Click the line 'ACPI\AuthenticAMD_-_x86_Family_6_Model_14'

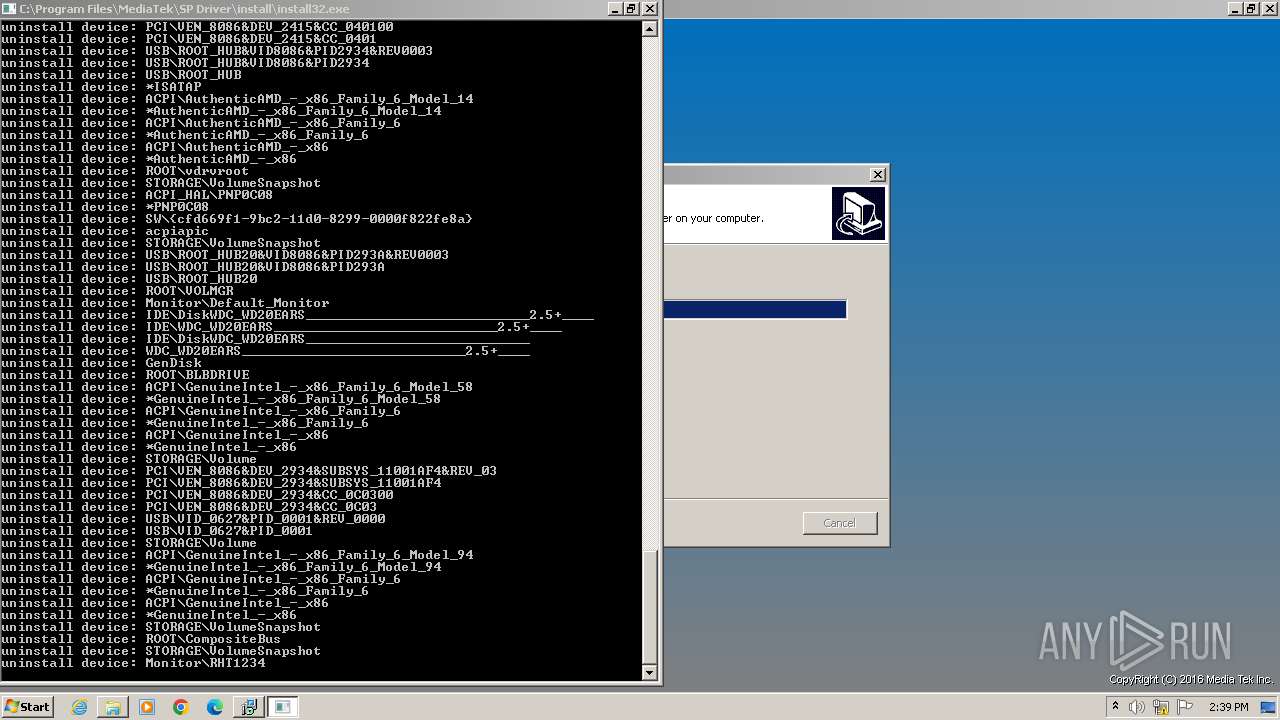237,99
